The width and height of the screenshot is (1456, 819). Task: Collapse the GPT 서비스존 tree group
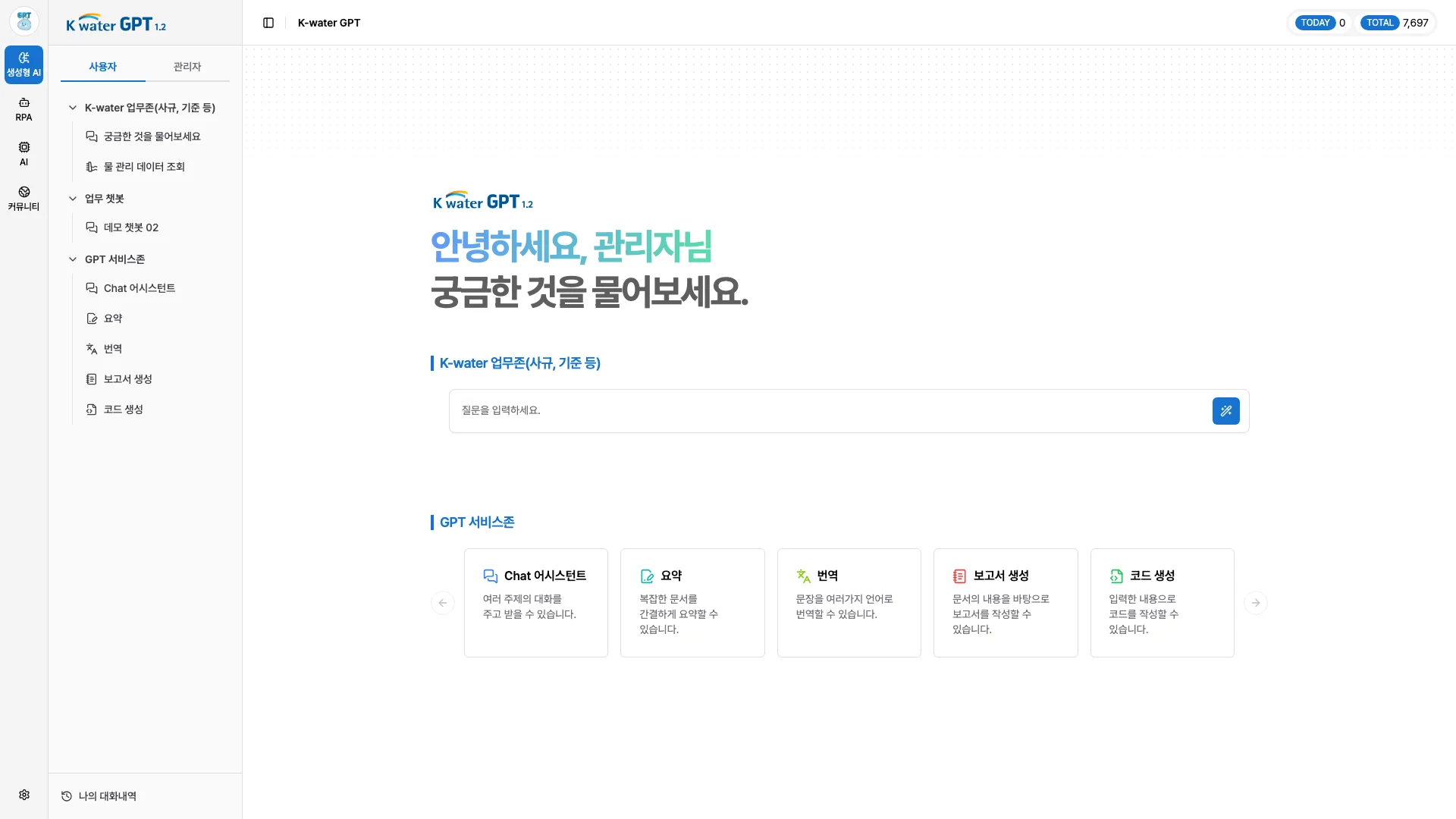(73, 259)
